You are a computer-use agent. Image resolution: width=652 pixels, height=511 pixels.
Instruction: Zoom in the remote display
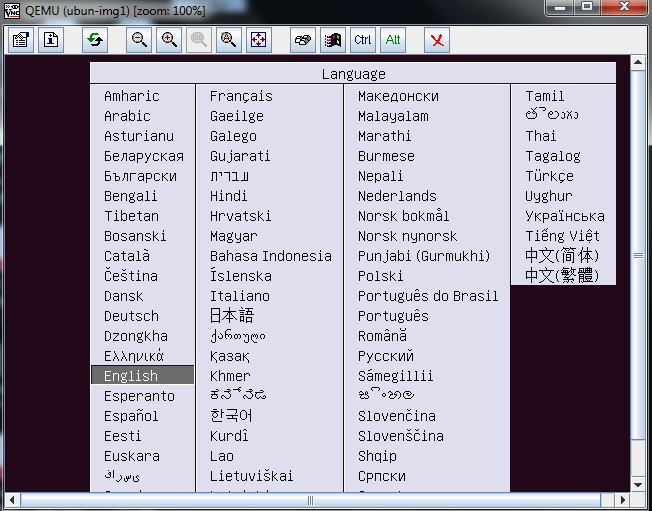coord(169,40)
